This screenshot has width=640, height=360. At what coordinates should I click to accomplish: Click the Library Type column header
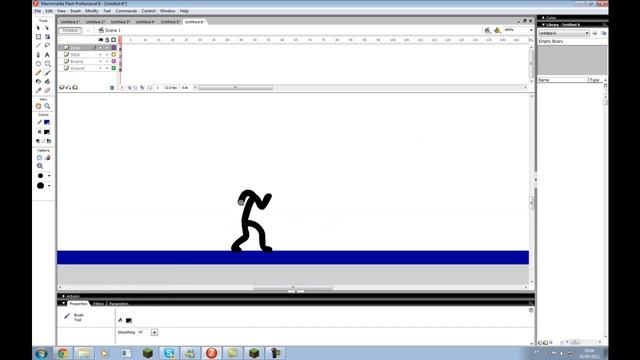click(x=595, y=80)
